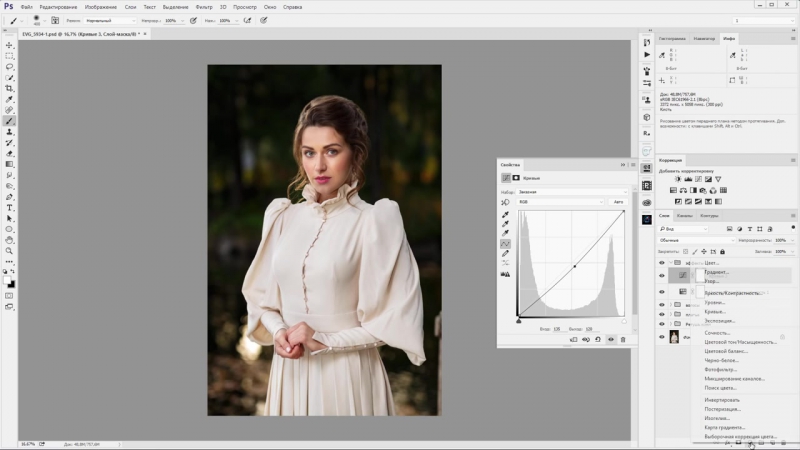This screenshot has height=450, width=800.
Task: Select the Lasso tool
Action: [x=9, y=67]
